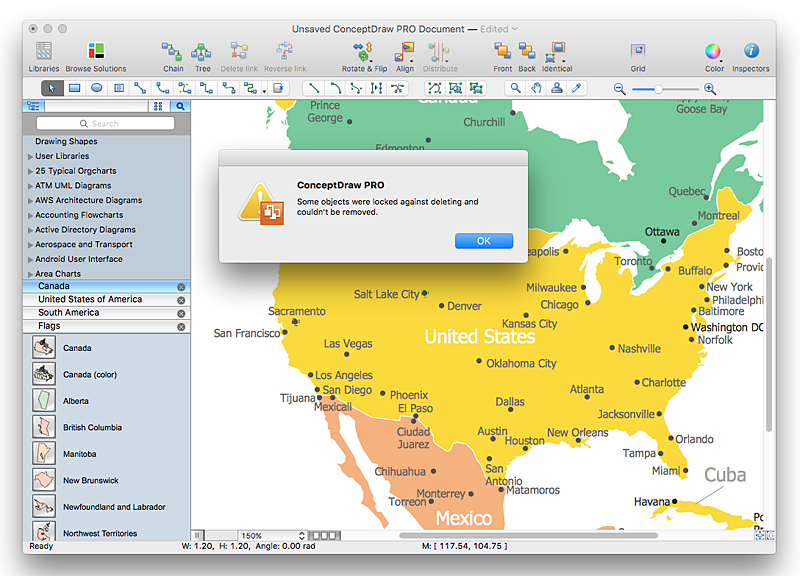Expand the ATM UML Diagrams group
The height and width of the screenshot is (576, 800).
coord(31,186)
